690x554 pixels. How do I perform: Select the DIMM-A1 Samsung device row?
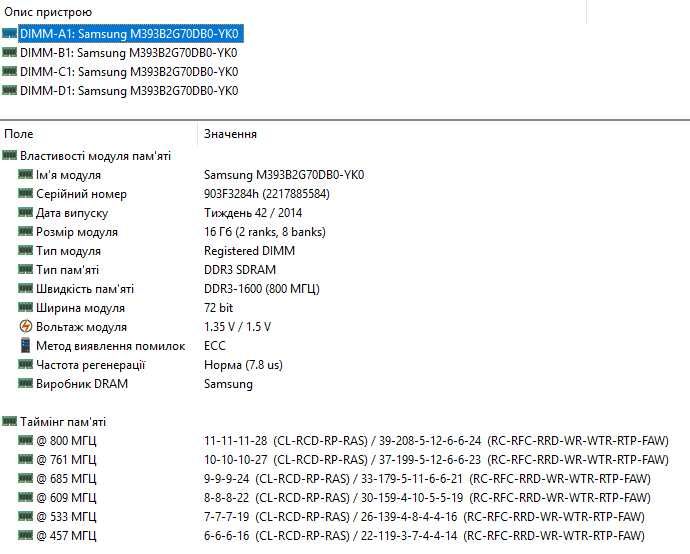(x=129, y=34)
